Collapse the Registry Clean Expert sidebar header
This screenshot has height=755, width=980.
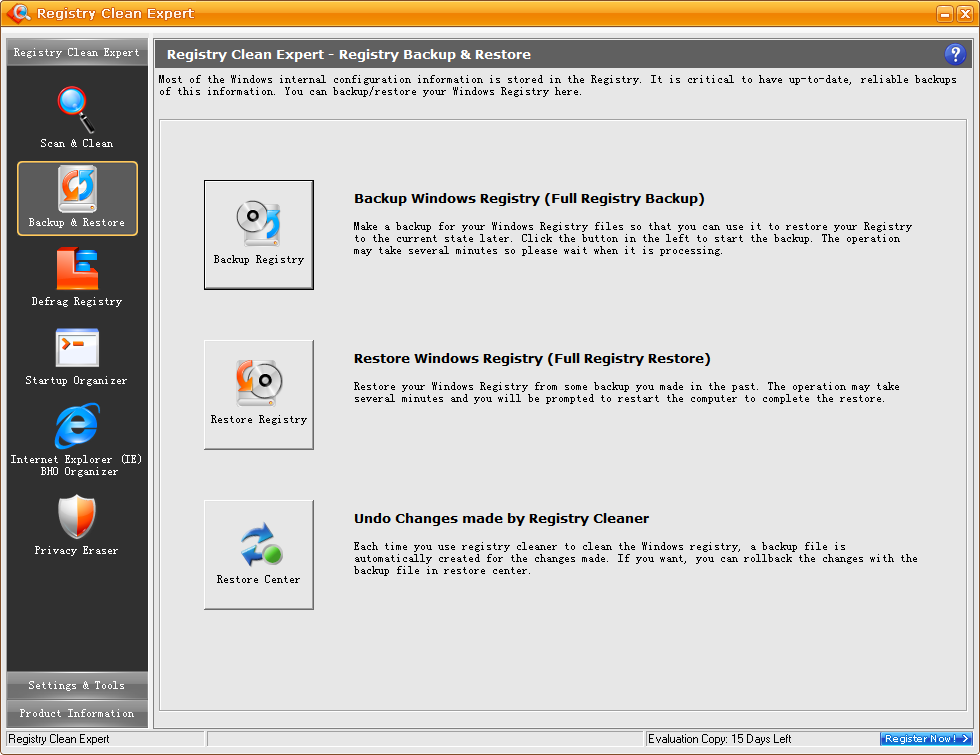pos(77,53)
